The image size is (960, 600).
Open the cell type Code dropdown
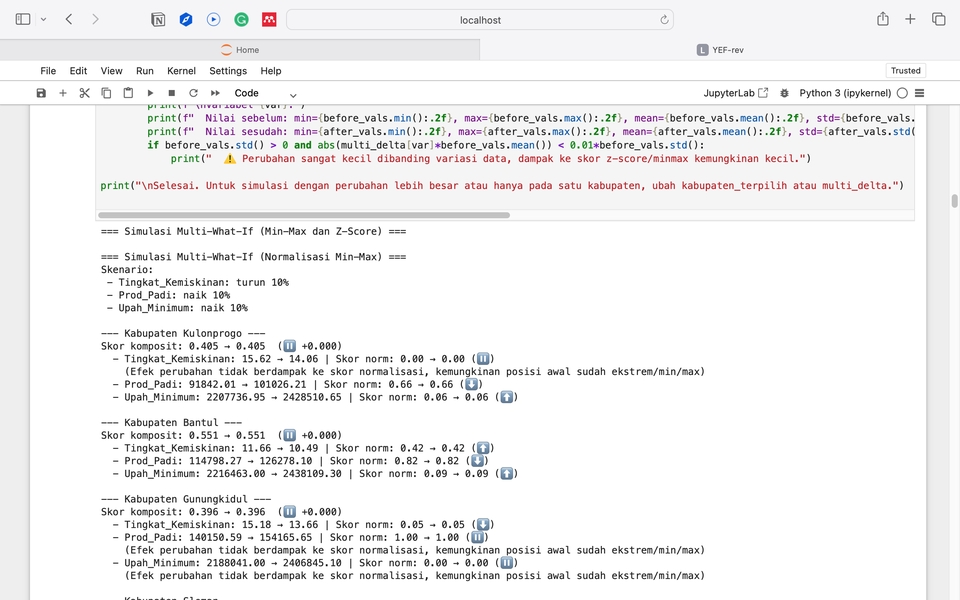click(x=266, y=93)
